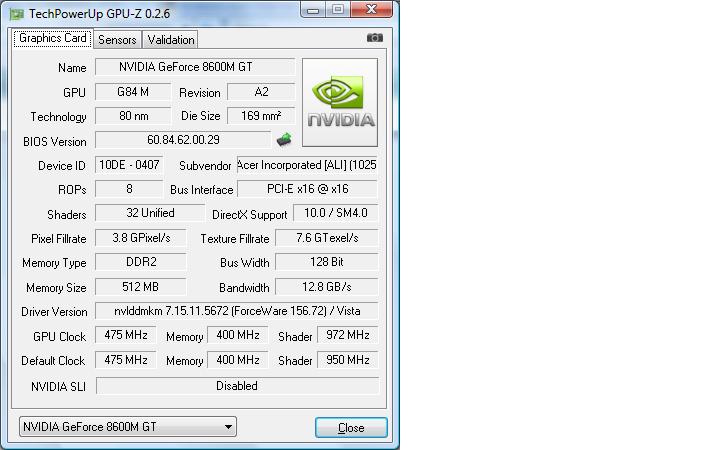Click the camera screenshot icon
The height and width of the screenshot is (450, 720).
pyautogui.click(x=375, y=38)
